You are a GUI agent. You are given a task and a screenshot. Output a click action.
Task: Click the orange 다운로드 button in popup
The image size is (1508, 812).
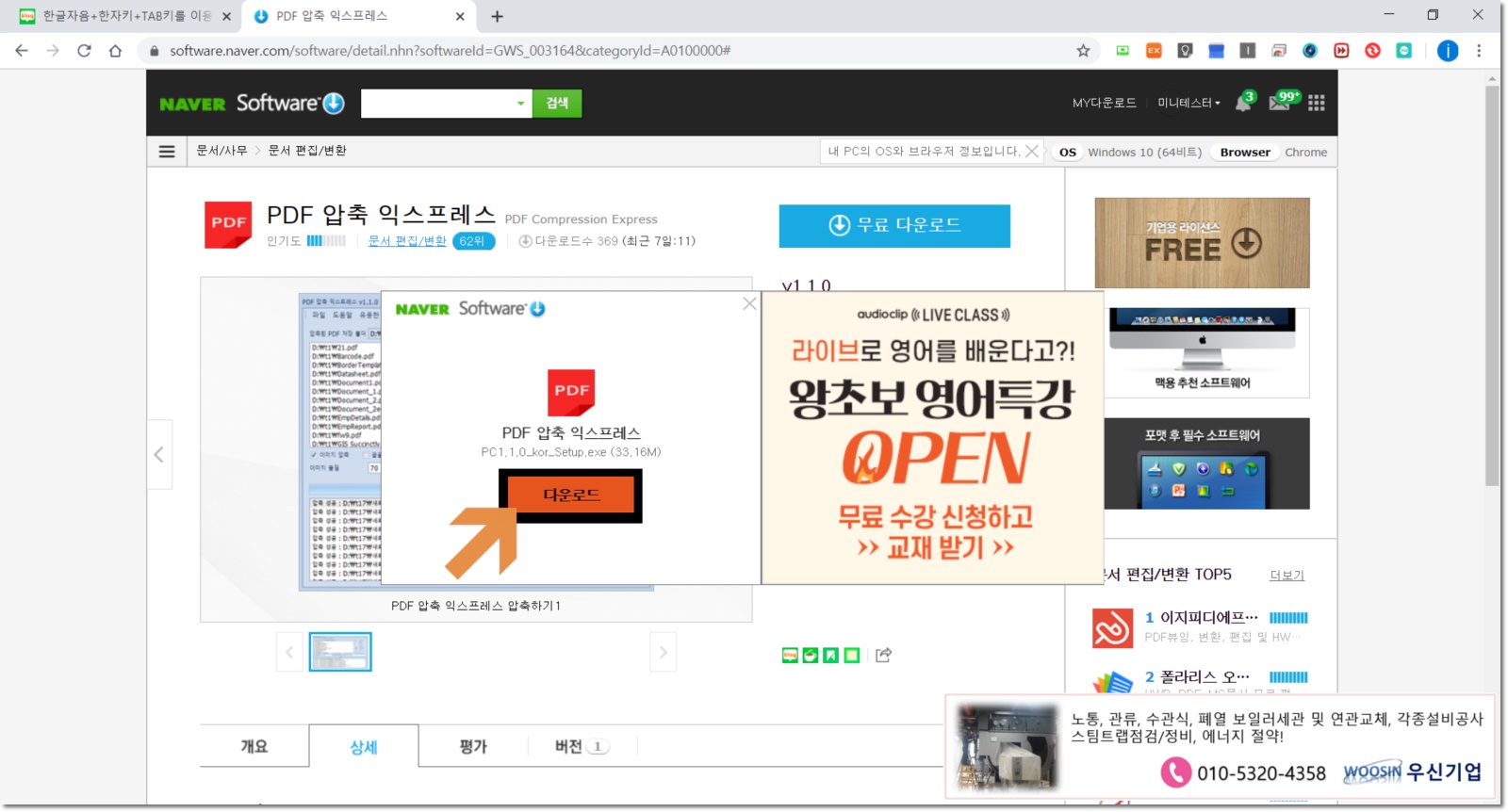tap(571, 495)
